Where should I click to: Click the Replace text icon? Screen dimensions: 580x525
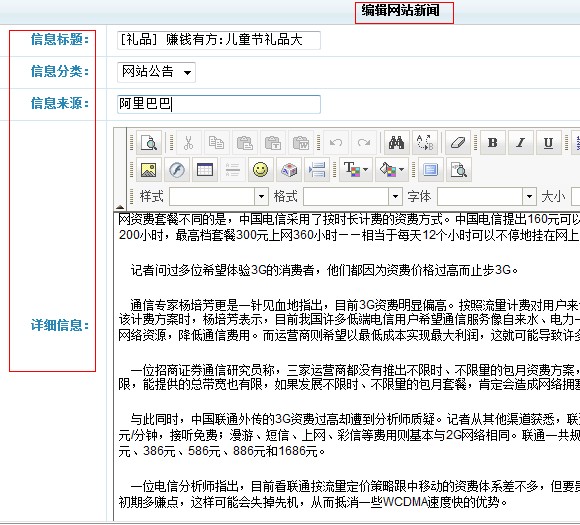point(425,142)
